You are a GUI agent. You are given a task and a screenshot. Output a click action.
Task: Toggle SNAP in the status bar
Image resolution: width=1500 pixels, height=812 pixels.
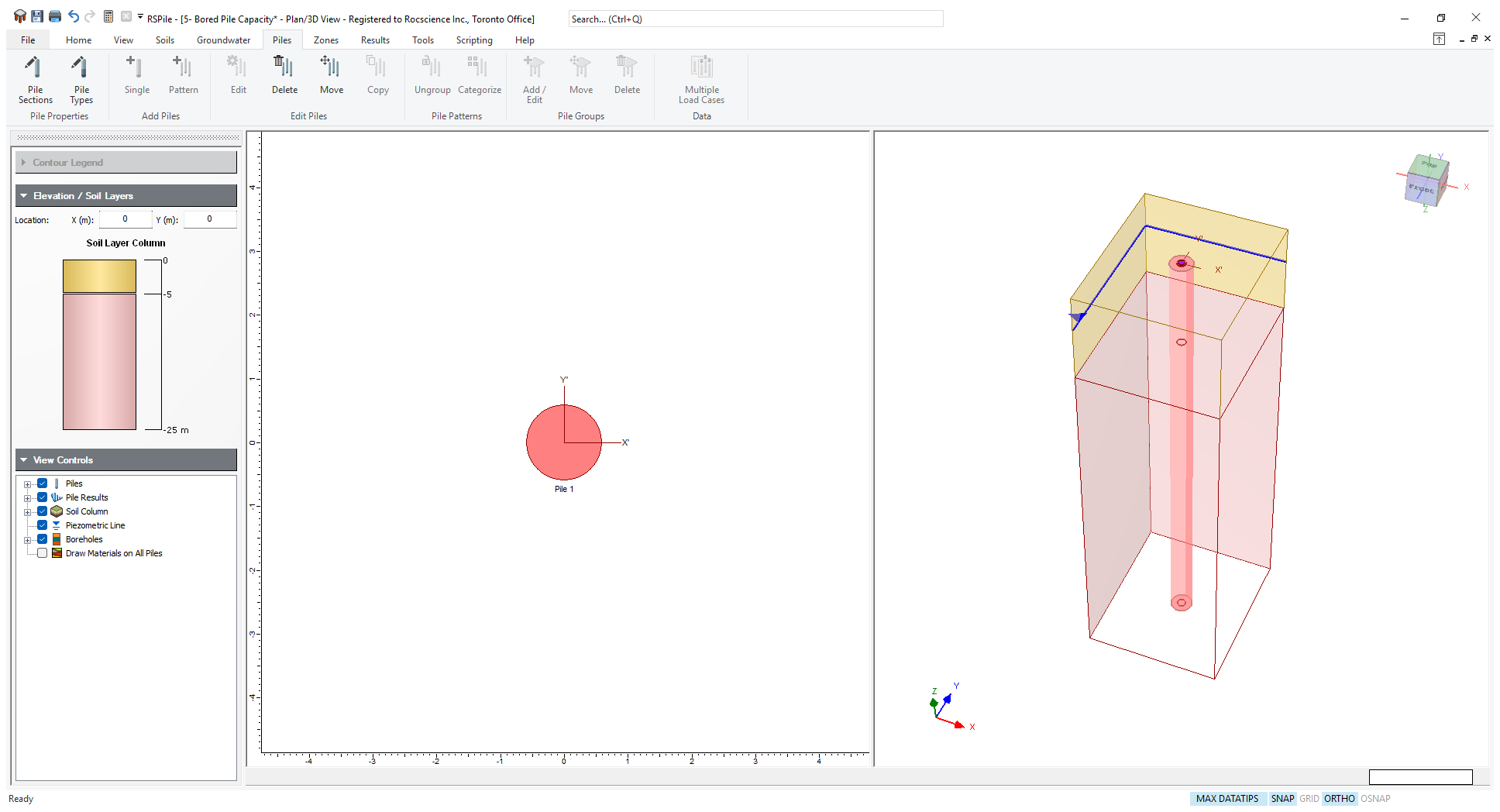(1282, 799)
